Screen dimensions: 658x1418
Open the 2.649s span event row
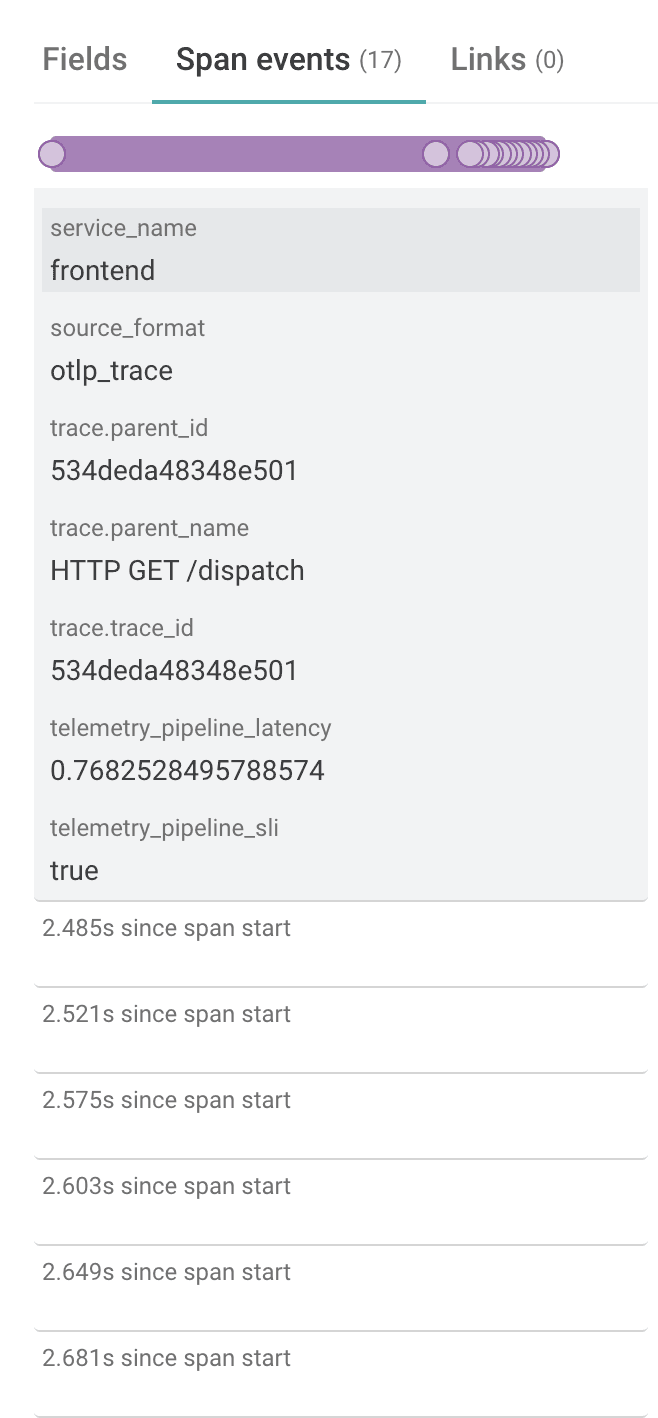pos(340,1287)
